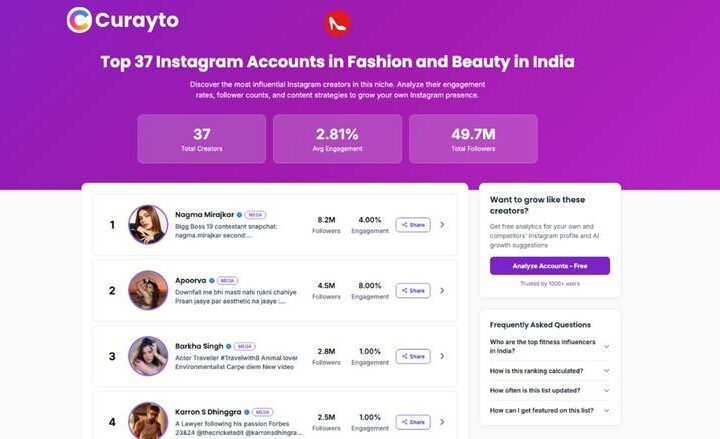Click Apoorva's verified badge icon
This screenshot has width=720, height=439.
(212, 281)
